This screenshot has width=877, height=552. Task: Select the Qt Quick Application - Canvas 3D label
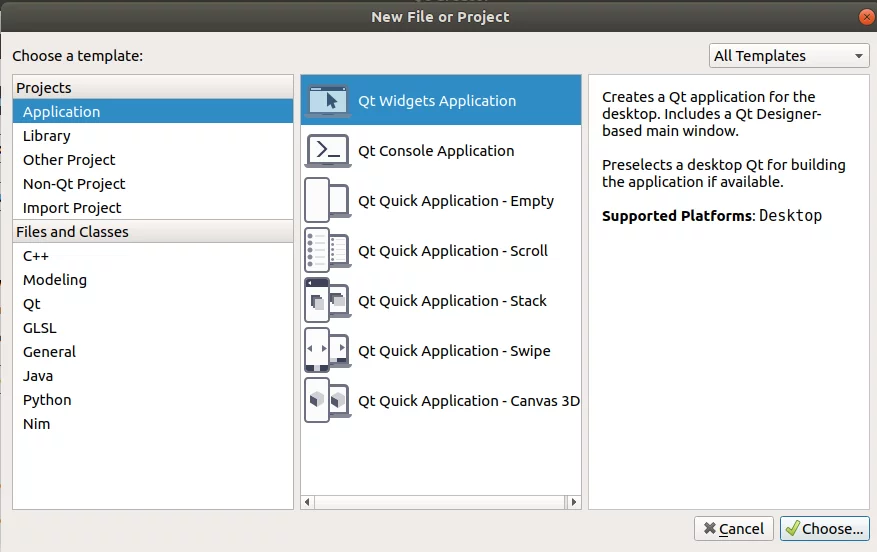click(469, 401)
